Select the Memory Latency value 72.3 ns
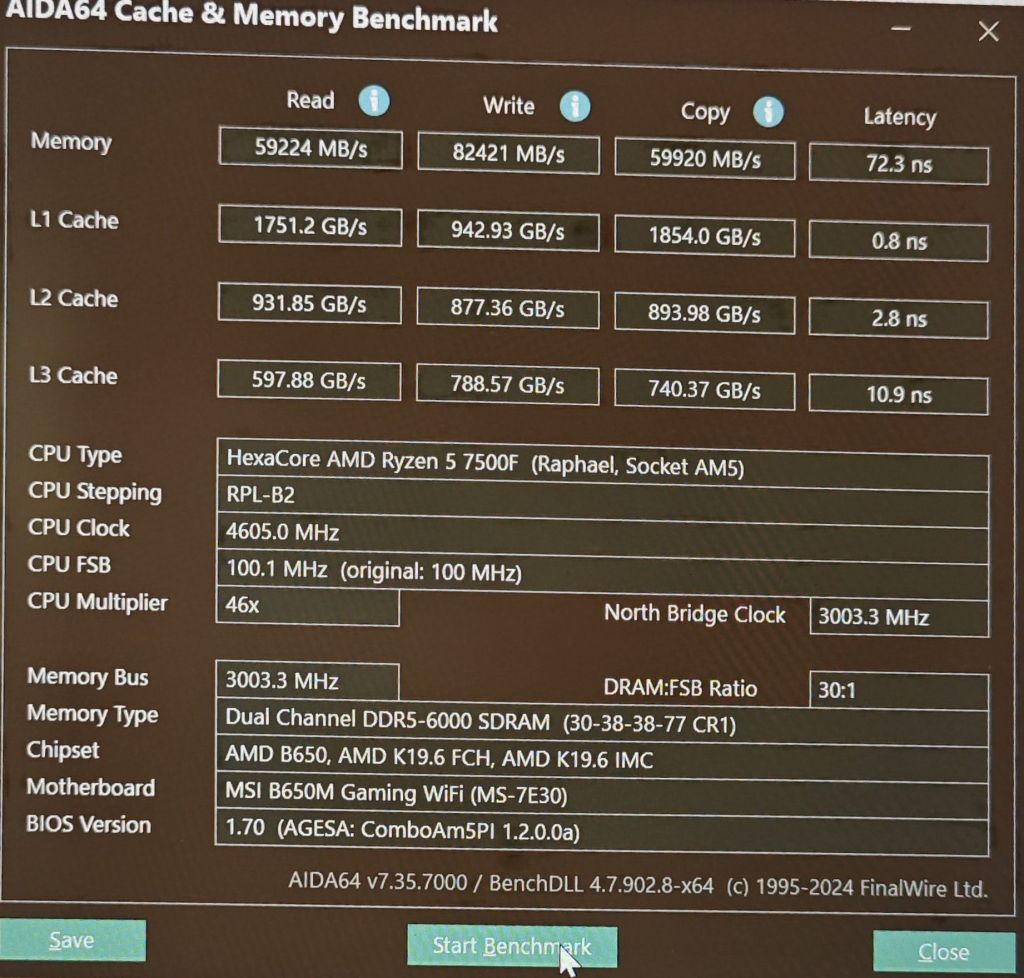The height and width of the screenshot is (978, 1024). pos(897,160)
